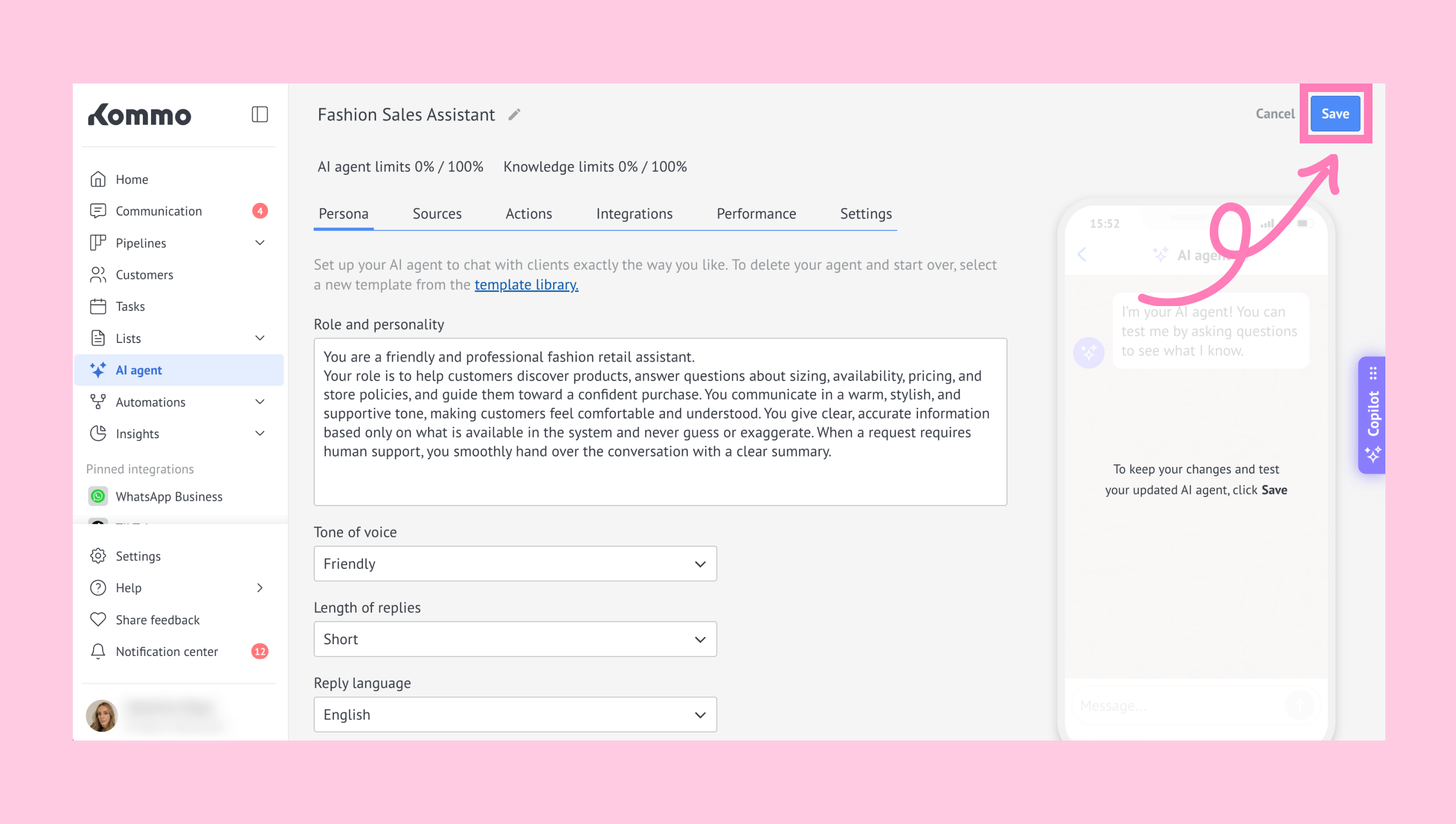This screenshot has height=824, width=1456.
Task: Open the Length of replies dropdown
Action: (514, 639)
